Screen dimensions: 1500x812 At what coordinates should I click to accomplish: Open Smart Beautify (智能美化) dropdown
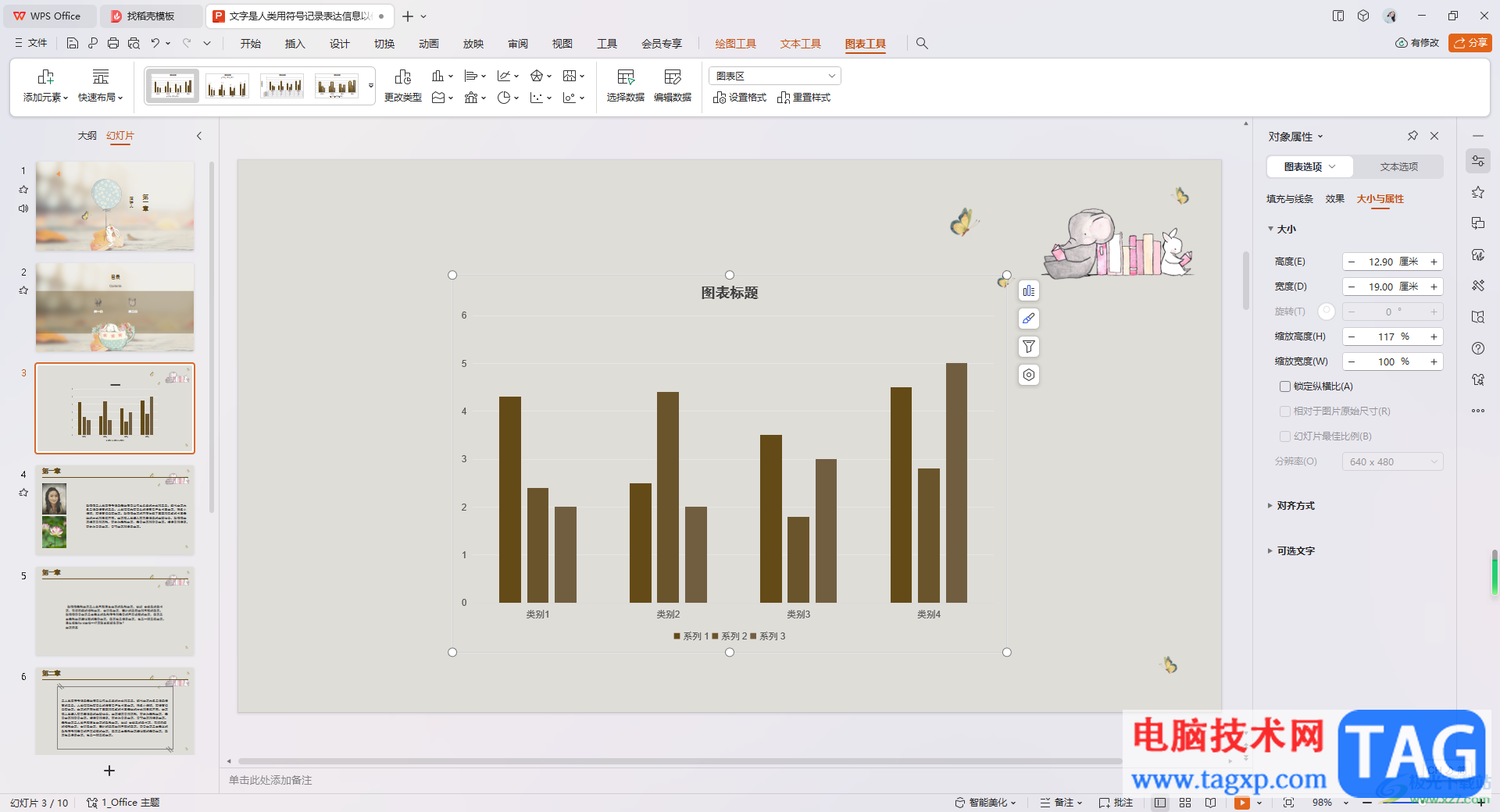985,803
